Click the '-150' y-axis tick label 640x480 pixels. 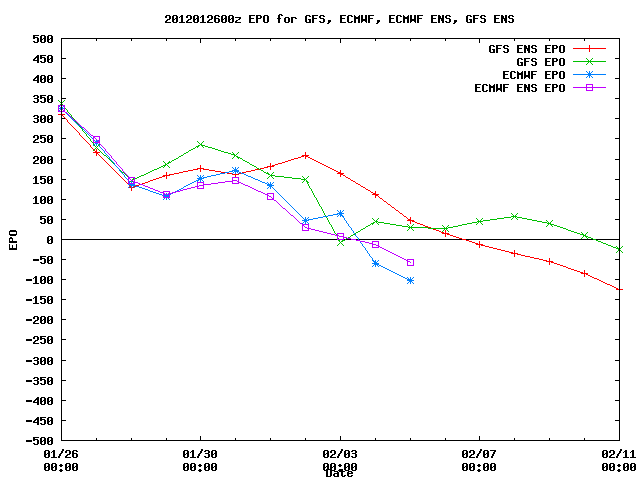point(39,300)
